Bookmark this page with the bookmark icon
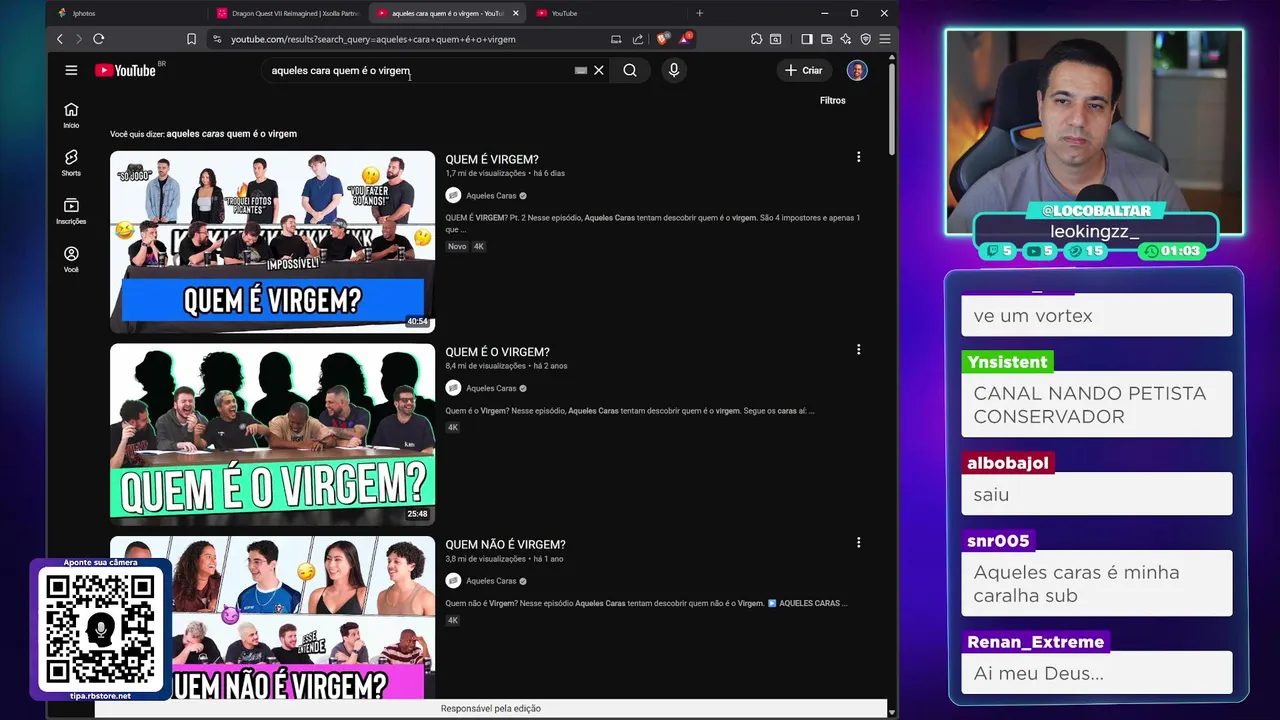Viewport: 1280px width, 720px height. pos(191,39)
